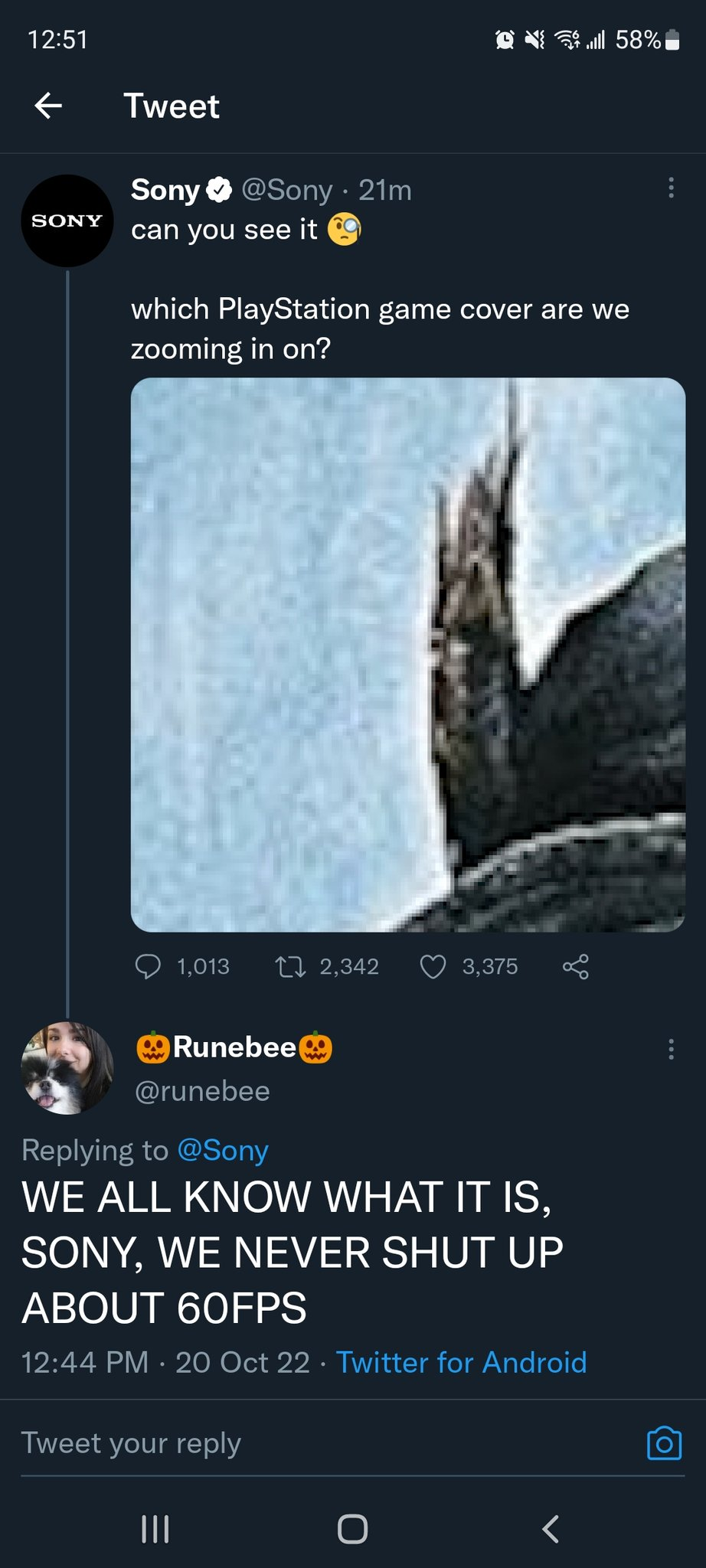Screen dimensions: 706x1568
Task: Tap the @runebee handle
Action: (202, 1091)
